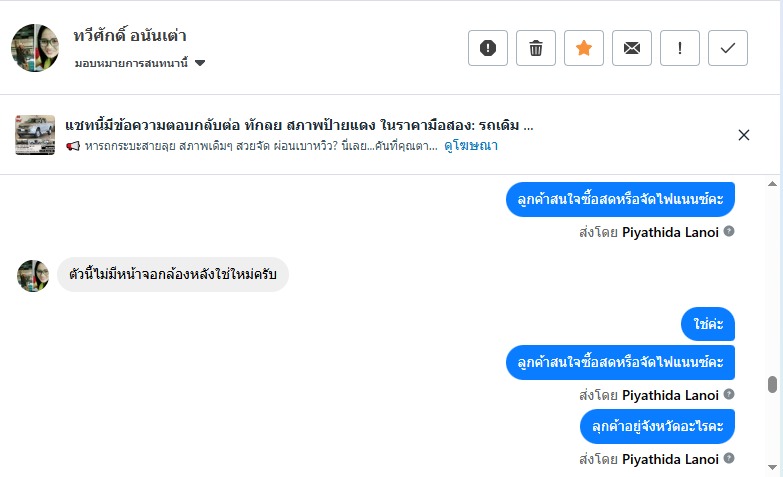Mark as unread with the envelope icon
The image size is (783, 477).
[x=632, y=48]
